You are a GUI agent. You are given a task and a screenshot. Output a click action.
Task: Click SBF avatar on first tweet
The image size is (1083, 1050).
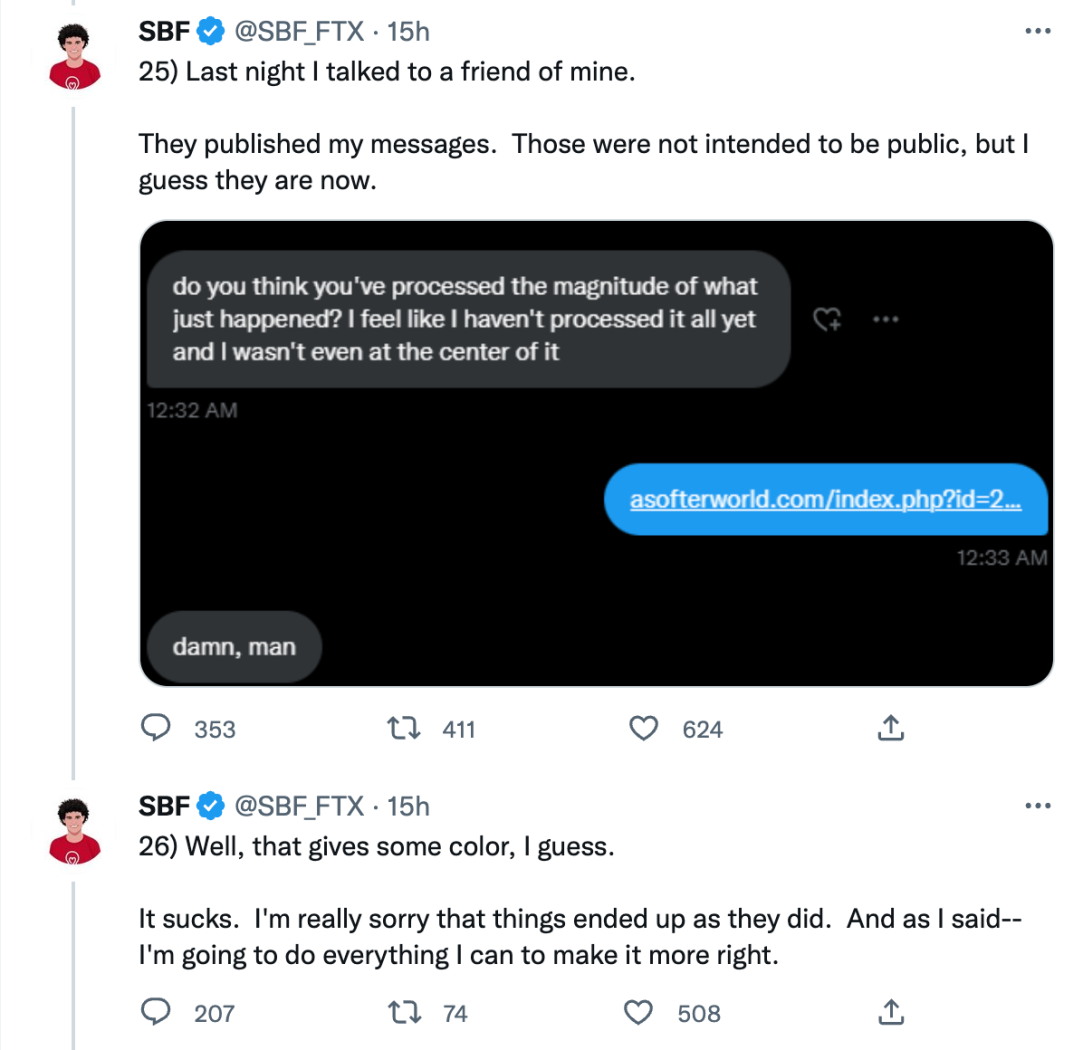tap(75, 55)
